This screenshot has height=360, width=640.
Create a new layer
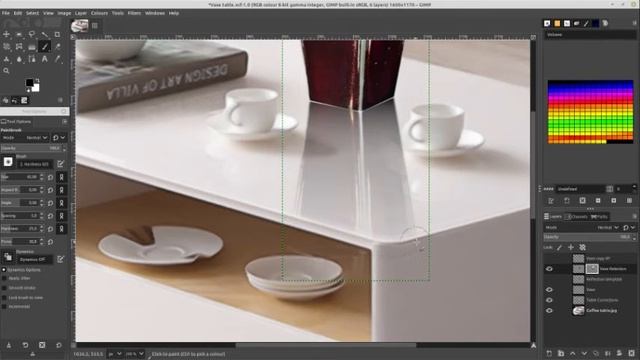click(549, 353)
